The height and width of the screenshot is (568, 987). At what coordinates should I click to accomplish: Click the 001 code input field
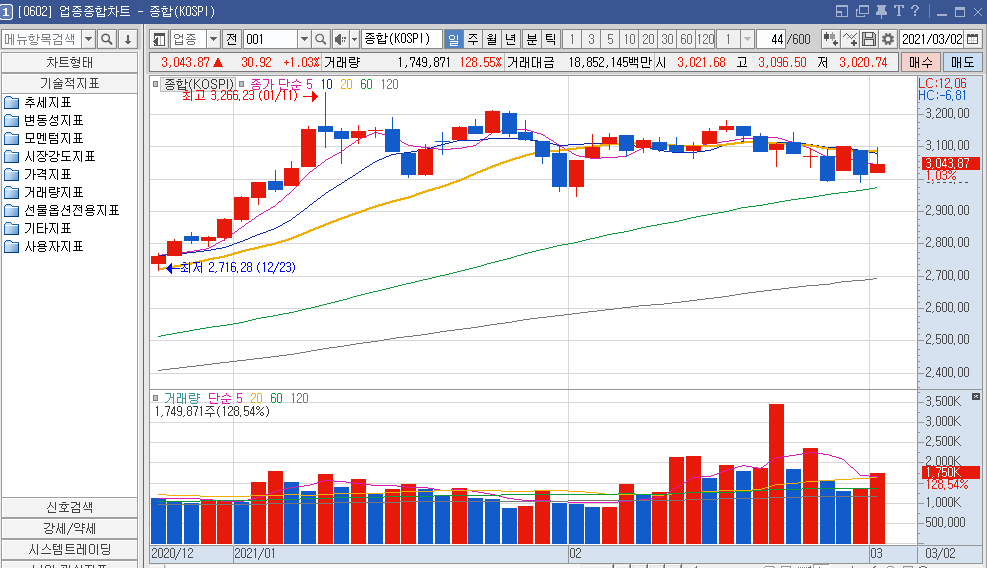pyautogui.click(x=270, y=39)
